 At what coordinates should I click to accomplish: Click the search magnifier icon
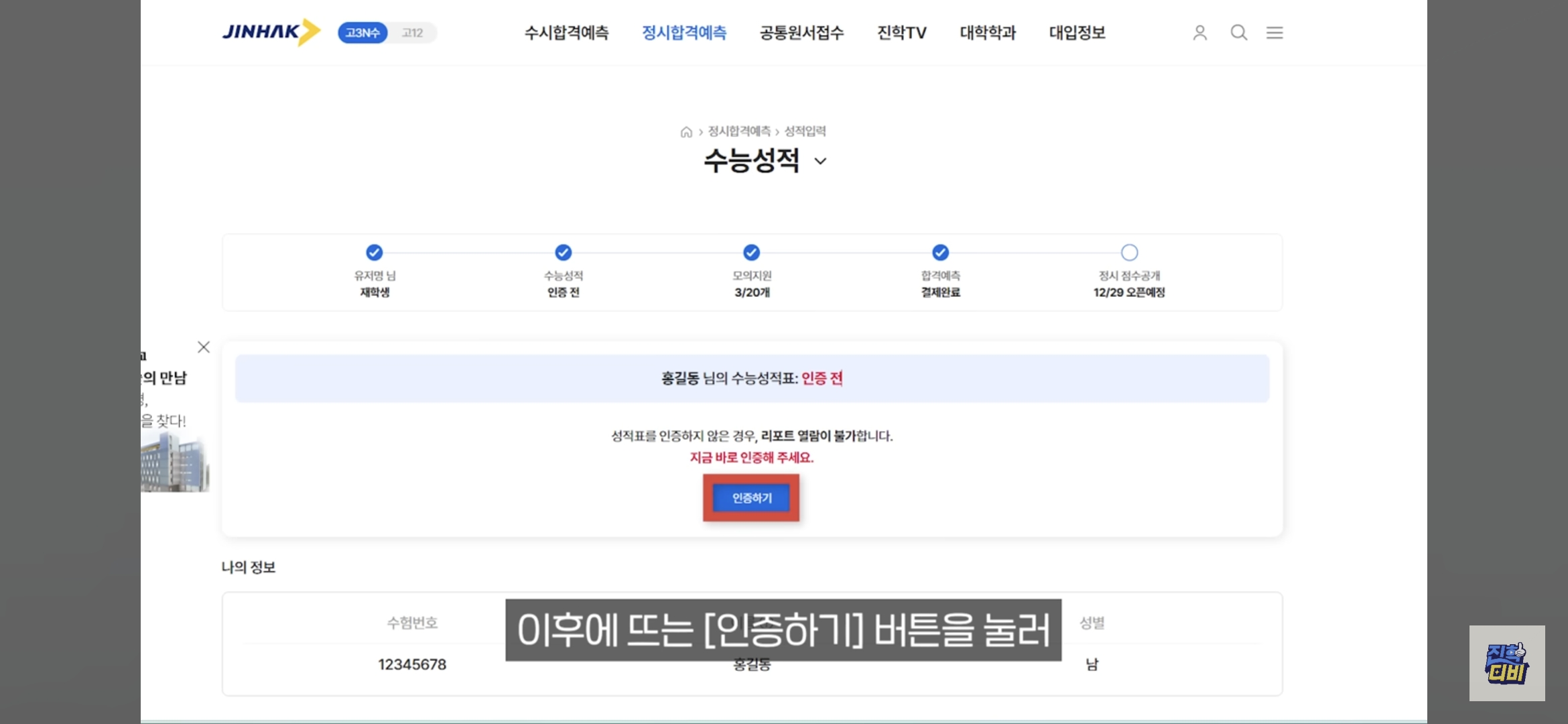(x=1238, y=32)
